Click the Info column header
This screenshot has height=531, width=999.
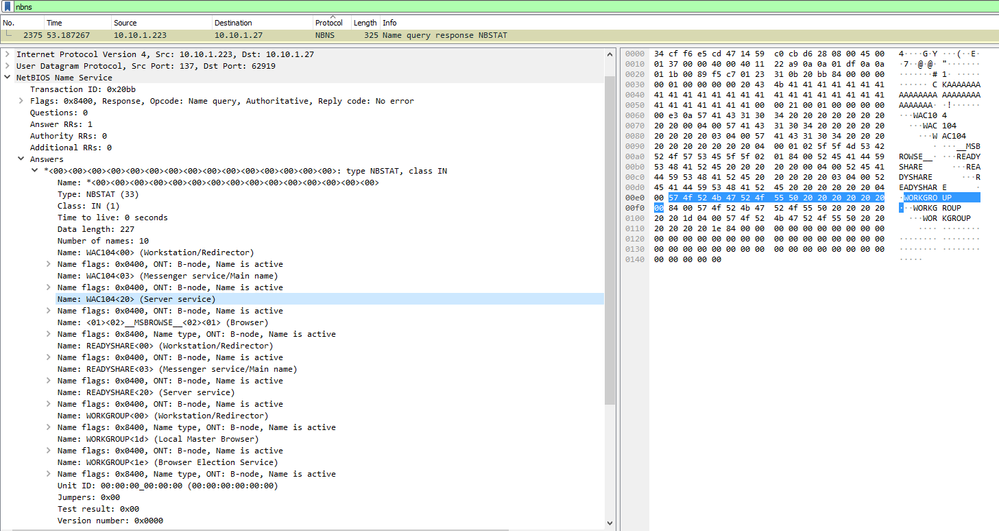tap(390, 22)
